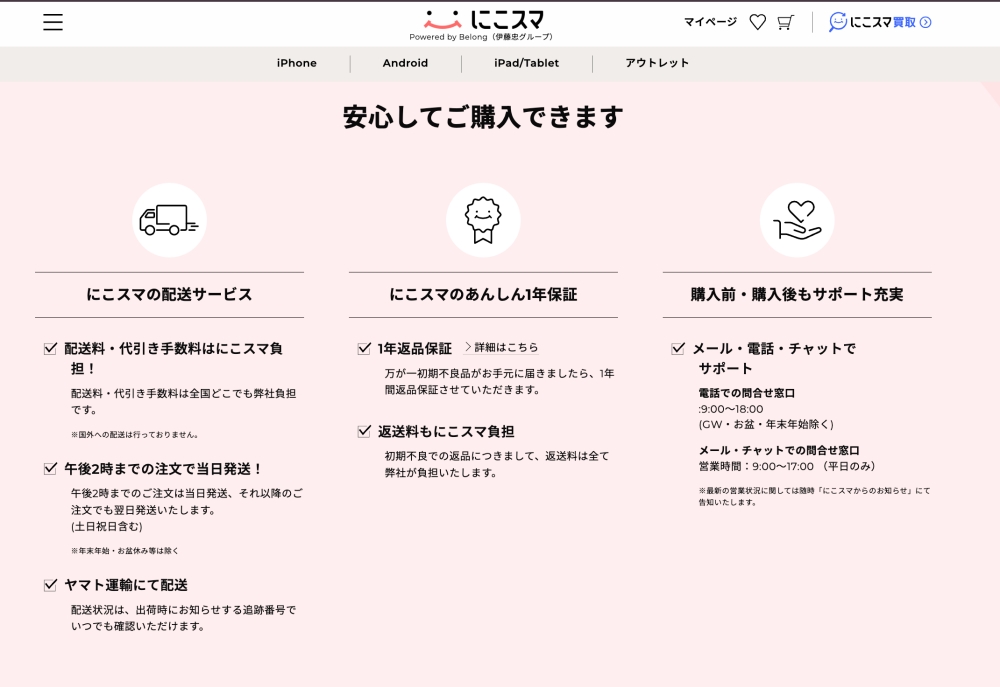1000x687 pixels.
Task: Open favorites via heart icon
Action: [x=757, y=22]
